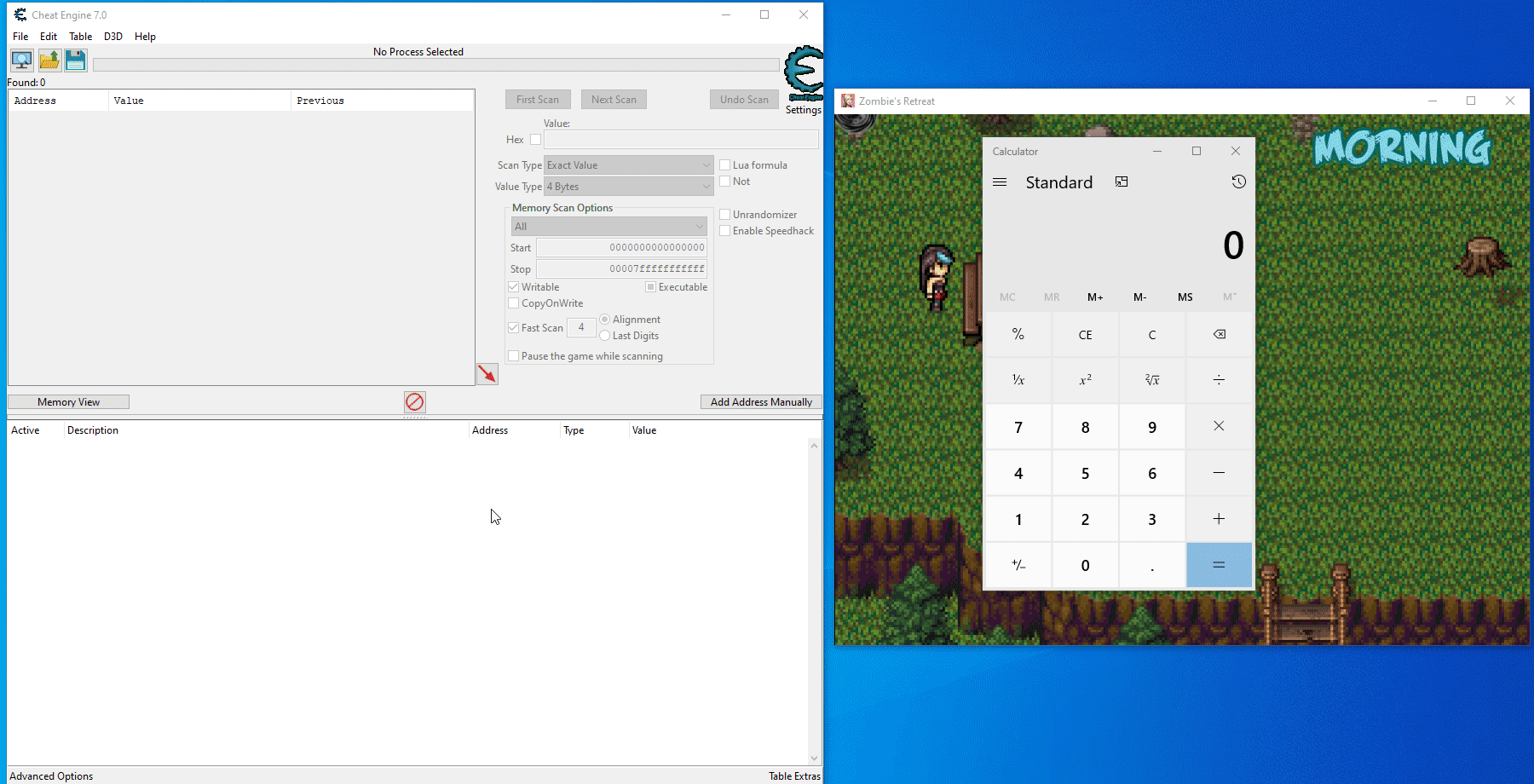This screenshot has height=784, width=1534.
Task: Select the Alignment radio button
Action: (605, 320)
